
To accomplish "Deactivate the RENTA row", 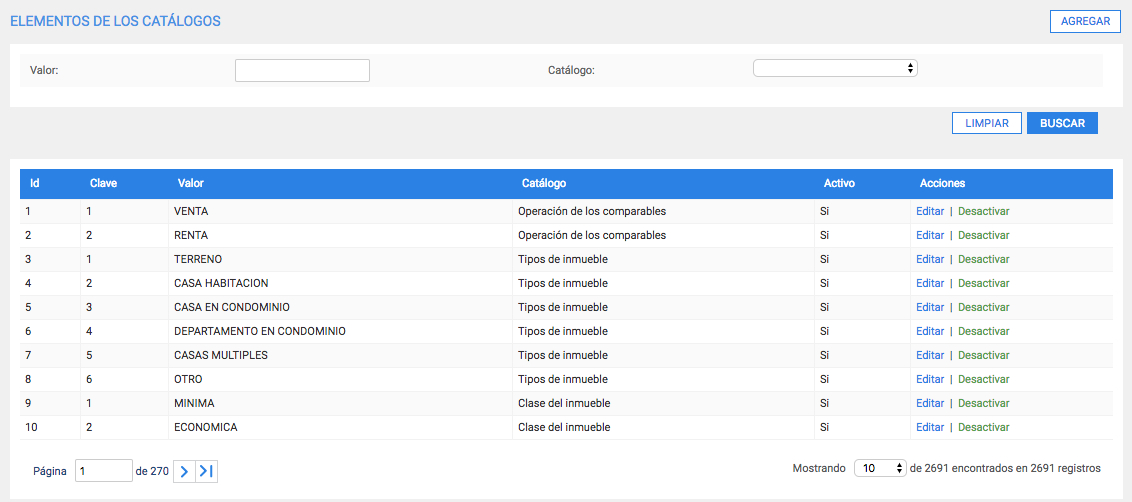I will [983, 235].
